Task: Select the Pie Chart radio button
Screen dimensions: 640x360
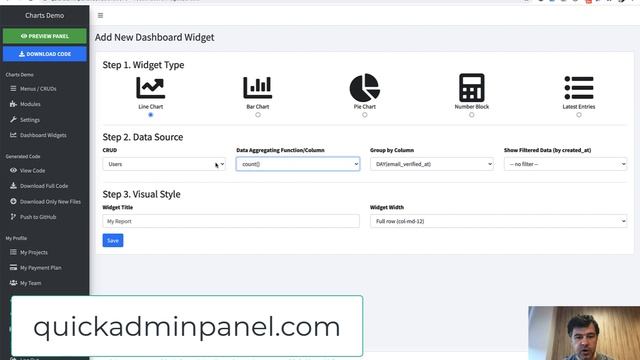Action: point(364,115)
